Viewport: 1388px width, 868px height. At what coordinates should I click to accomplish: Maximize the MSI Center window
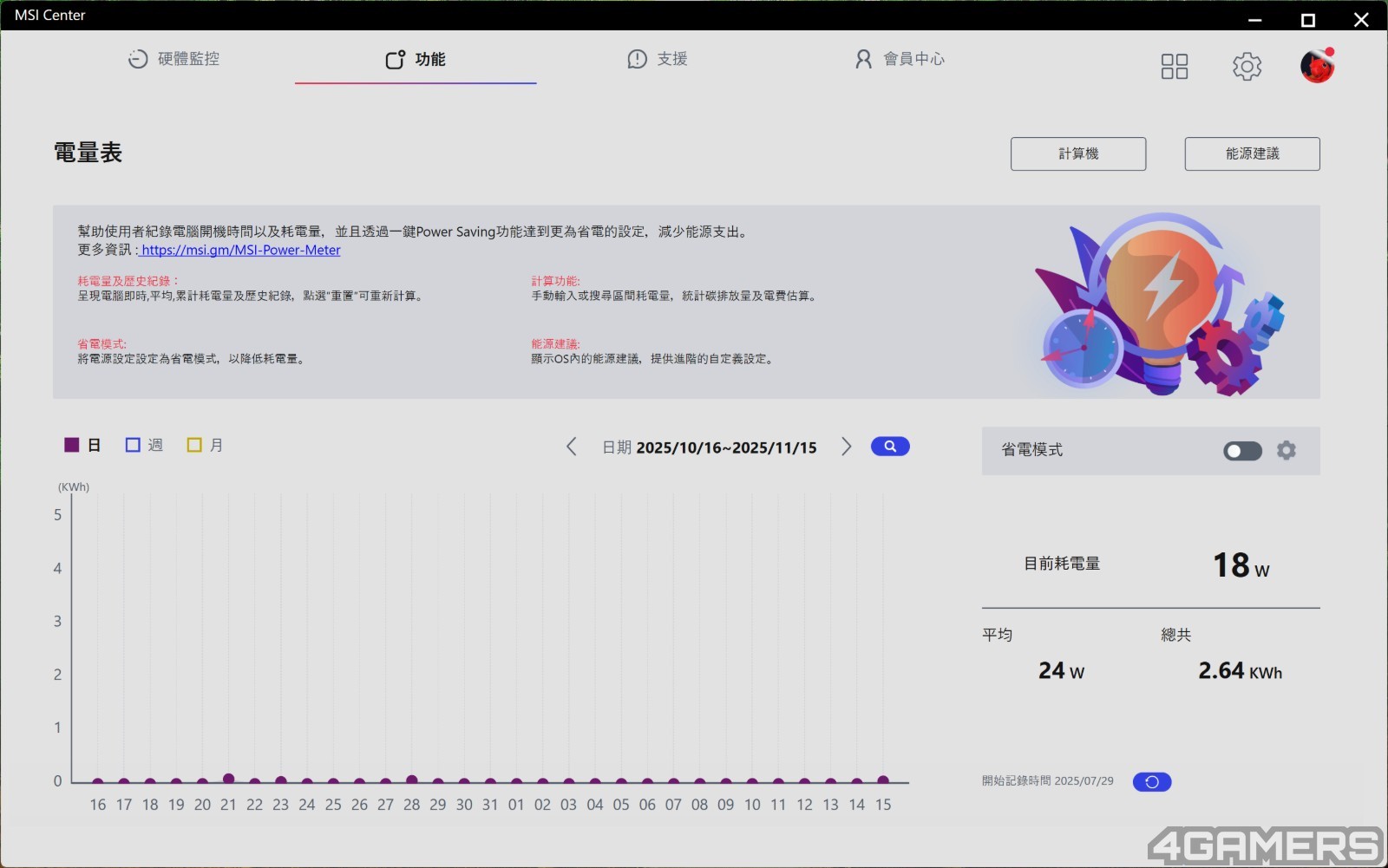(1307, 19)
